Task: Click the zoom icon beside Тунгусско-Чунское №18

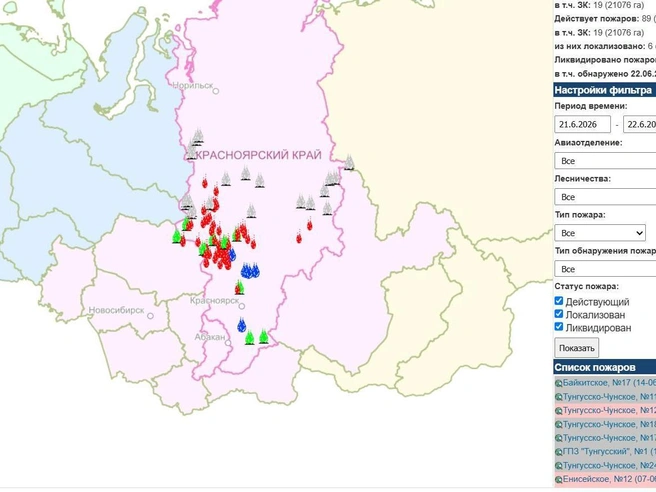Action: (x=558, y=425)
